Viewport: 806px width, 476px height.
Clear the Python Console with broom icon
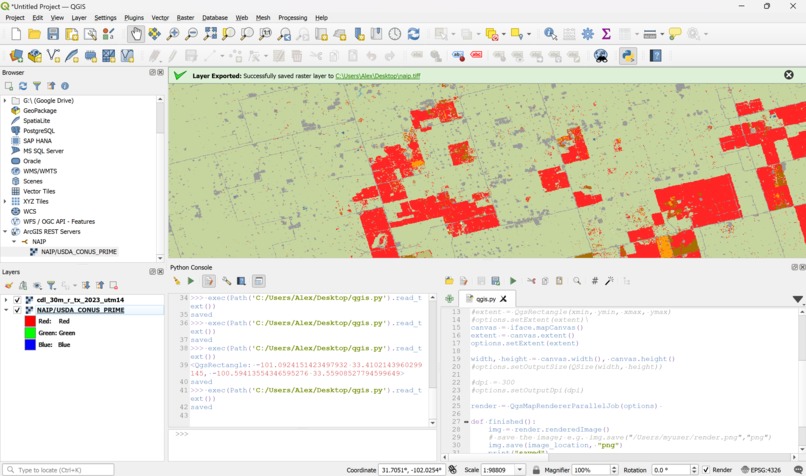point(177,281)
